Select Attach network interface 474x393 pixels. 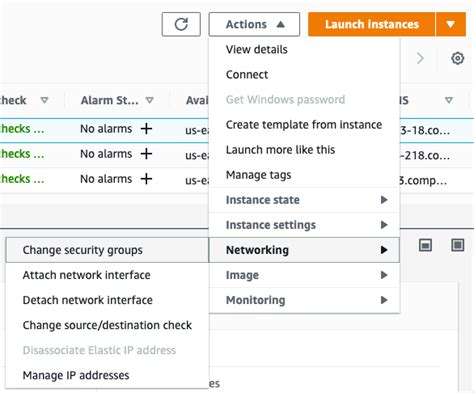coord(107,275)
